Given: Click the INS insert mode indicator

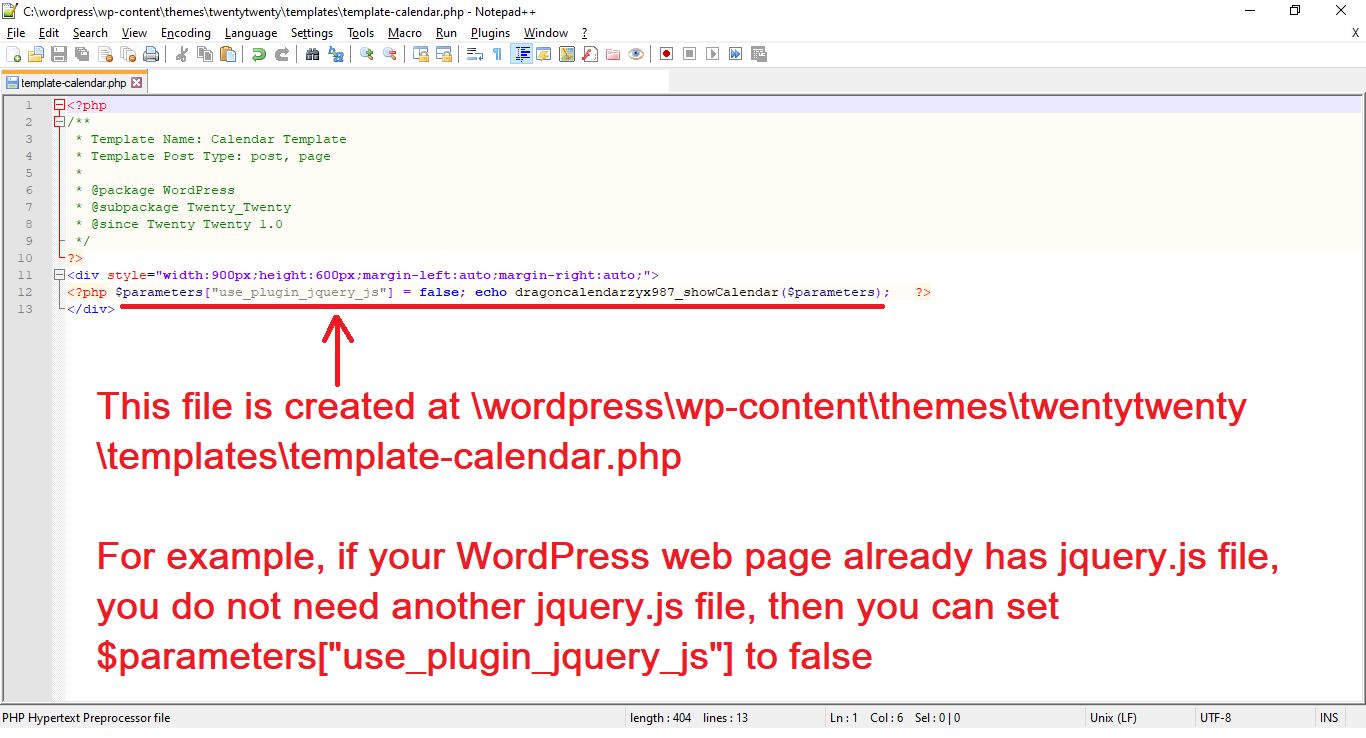Looking at the screenshot, I should click(1328, 718).
